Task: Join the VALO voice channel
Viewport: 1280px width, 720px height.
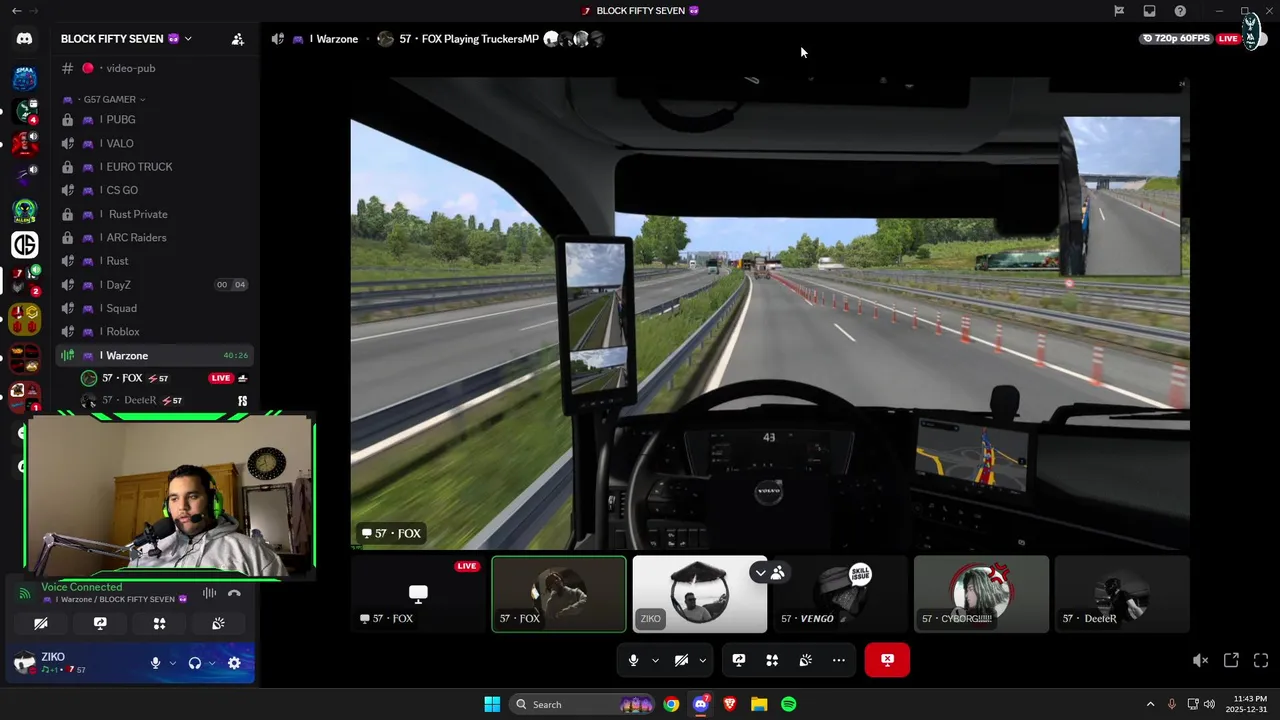Action: (155, 144)
